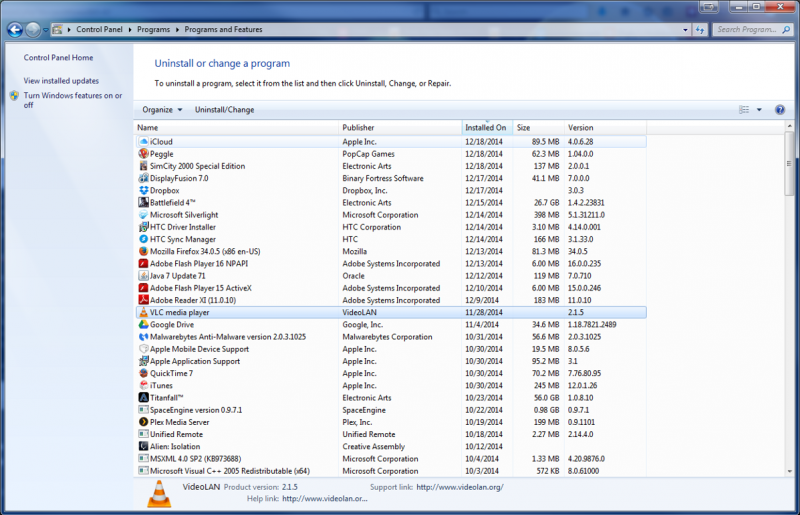This screenshot has width=800, height=515.
Task: Click the Forward navigation arrow
Action: pos(33,30)
